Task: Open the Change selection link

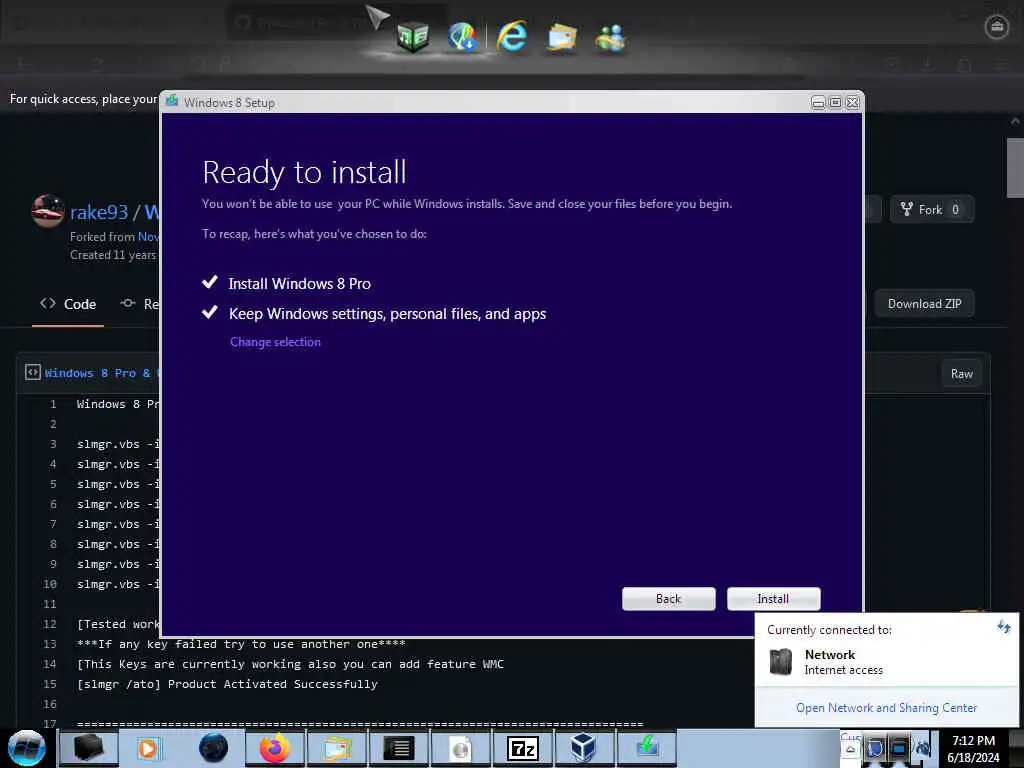Action: pos(275,342)
